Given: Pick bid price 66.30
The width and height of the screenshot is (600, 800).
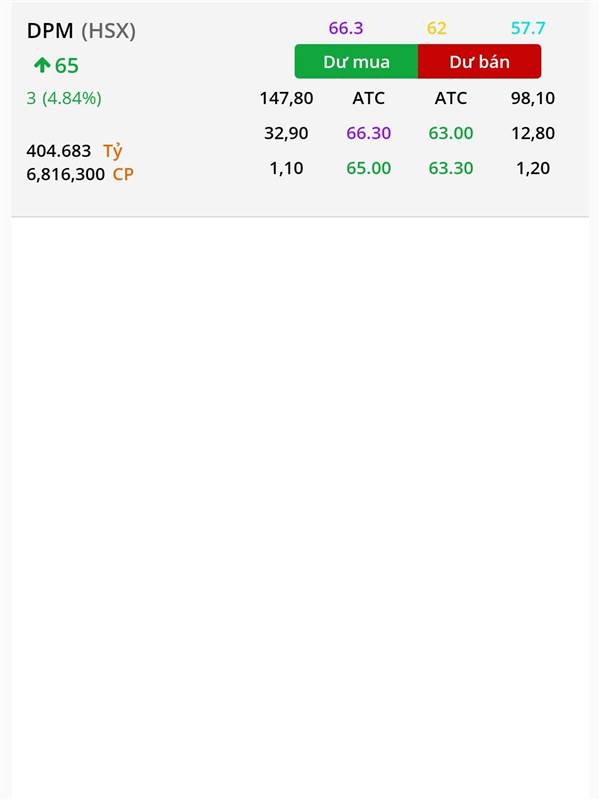Looking at the screenshot, I should pyautogui.click(x=368, y=133).
